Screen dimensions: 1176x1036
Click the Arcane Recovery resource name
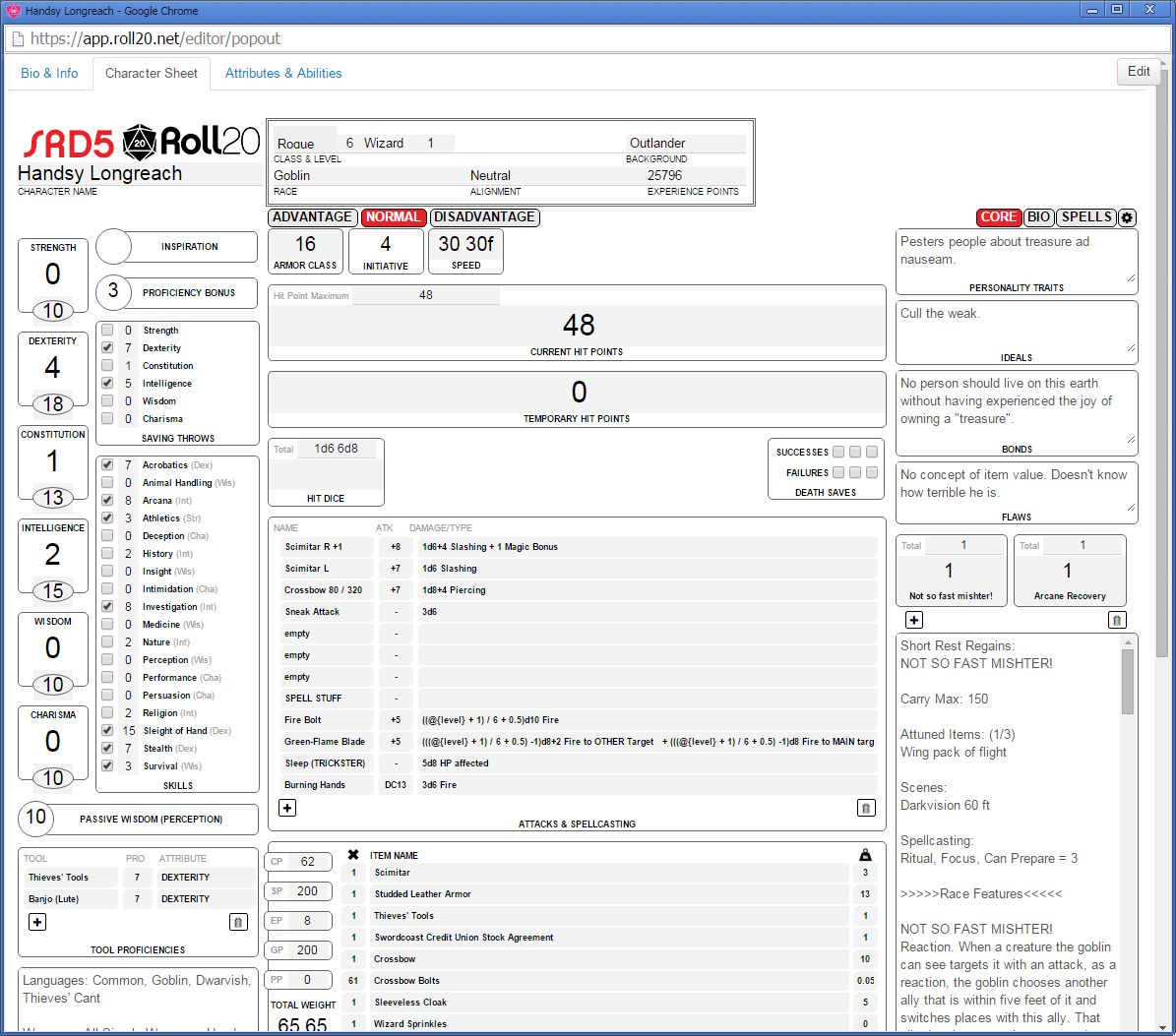1070,596
